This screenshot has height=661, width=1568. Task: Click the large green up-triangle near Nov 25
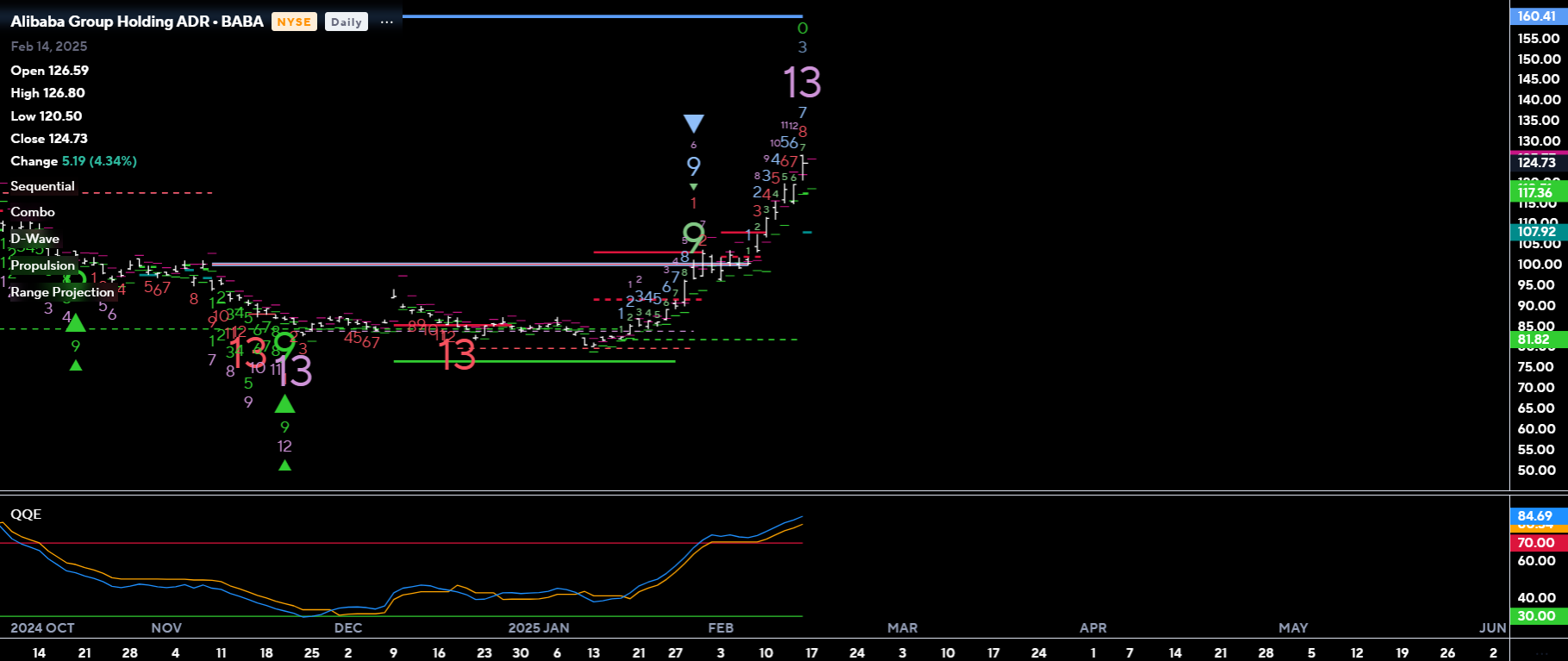coord(284,403)
